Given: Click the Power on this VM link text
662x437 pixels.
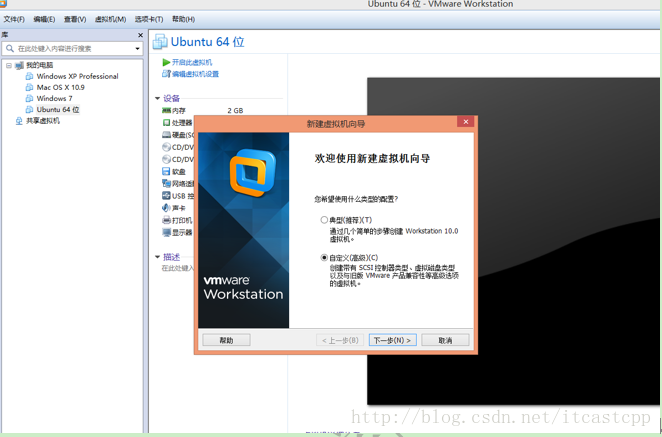Looking at the screenshot, I should tap(192, 62).
